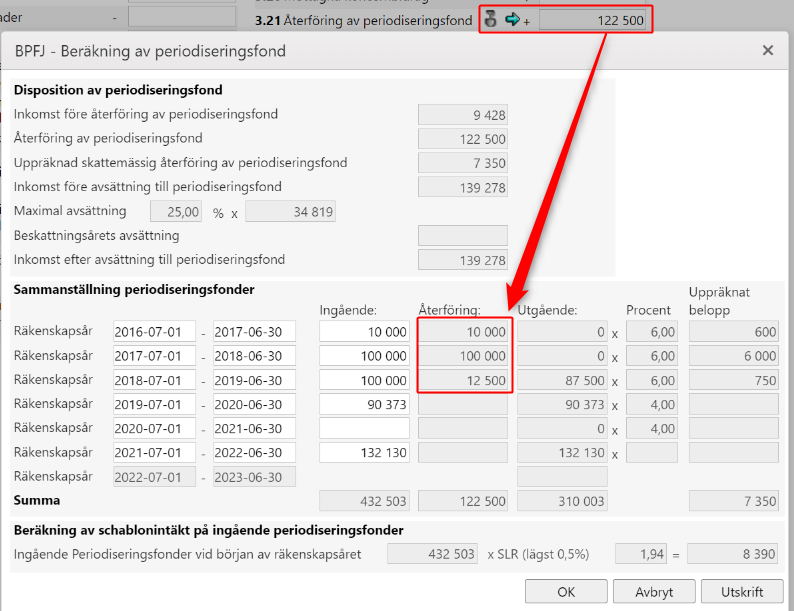Click Ingående field with 10 000
The image size is (794, 611).
364,332
